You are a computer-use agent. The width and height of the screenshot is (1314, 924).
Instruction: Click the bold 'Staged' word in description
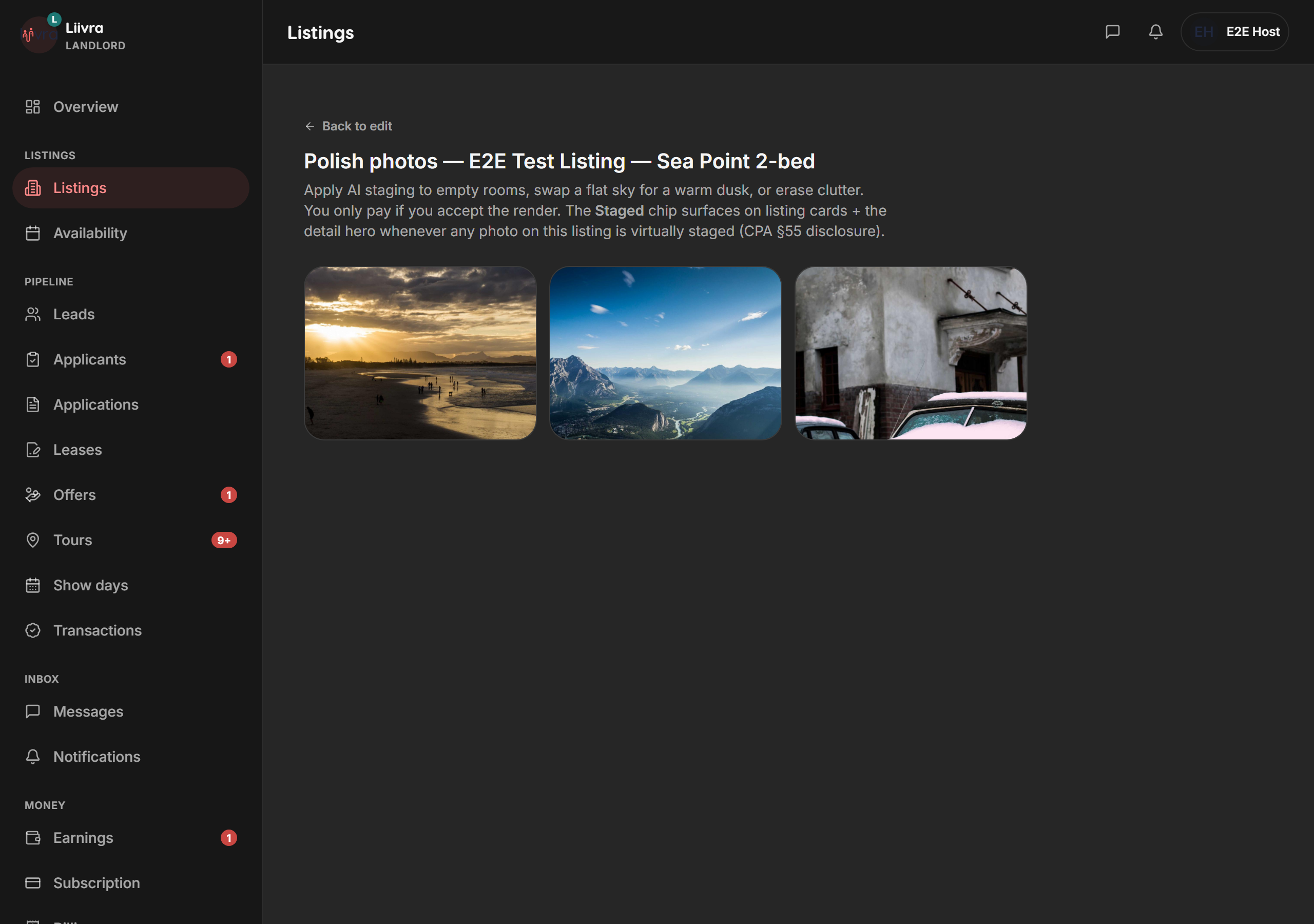click(619, 210)
